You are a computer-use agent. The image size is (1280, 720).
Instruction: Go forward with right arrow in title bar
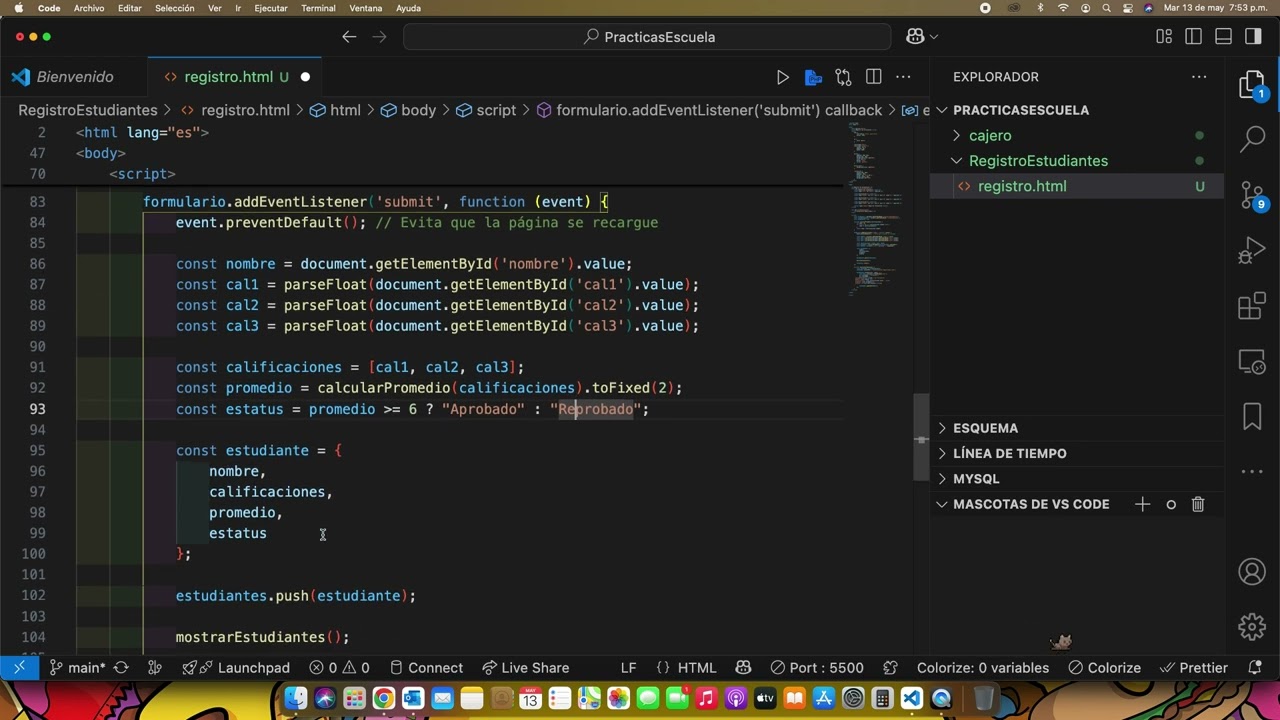coord(379,37)
